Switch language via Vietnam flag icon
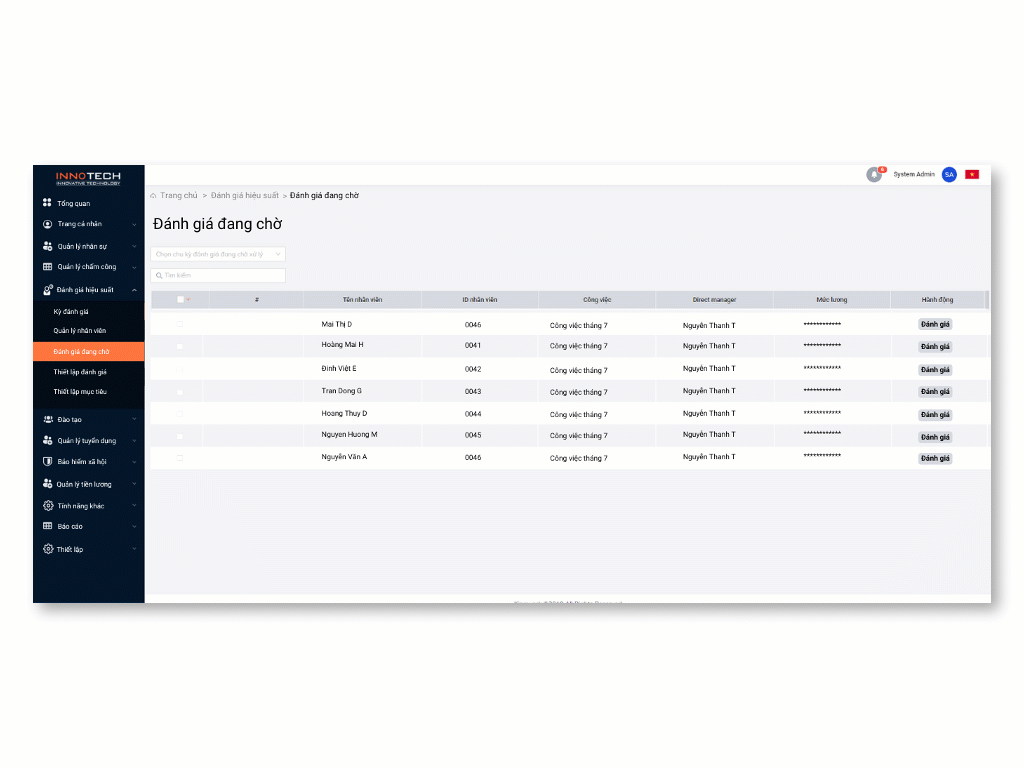Screen dimensions: 1024x768 point(972,175)
